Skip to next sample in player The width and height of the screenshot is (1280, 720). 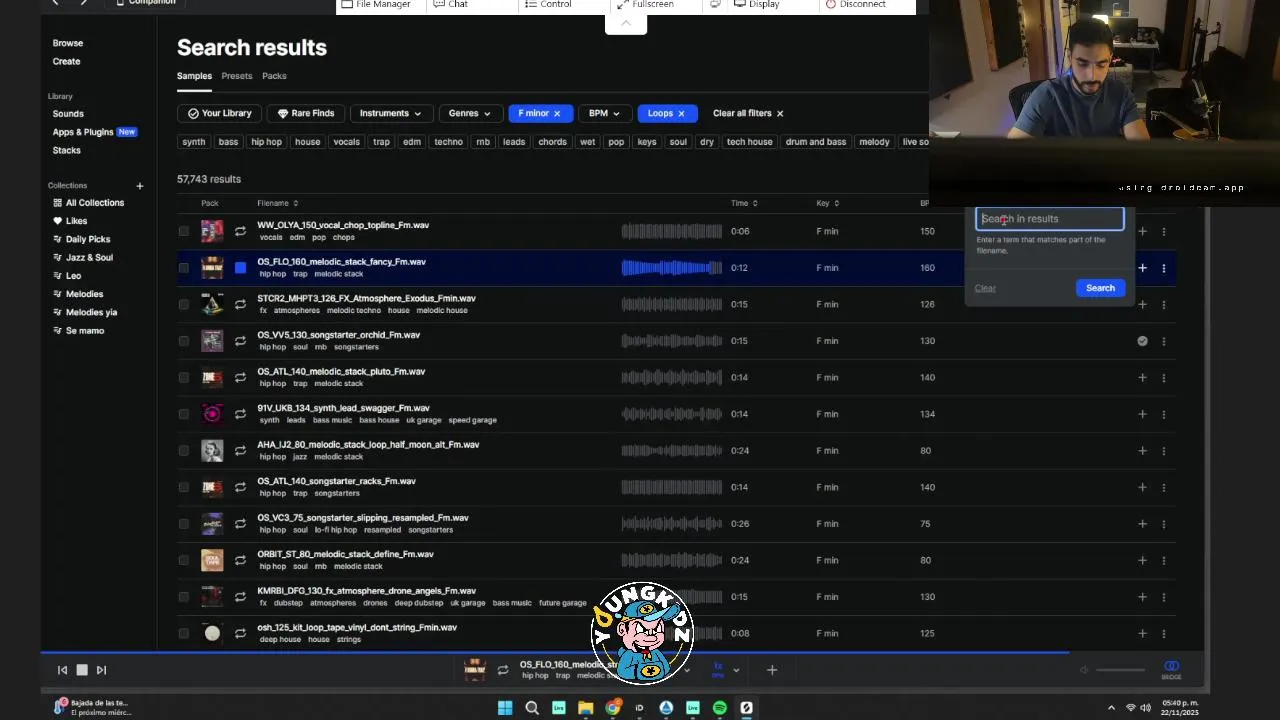coord(101,670)
